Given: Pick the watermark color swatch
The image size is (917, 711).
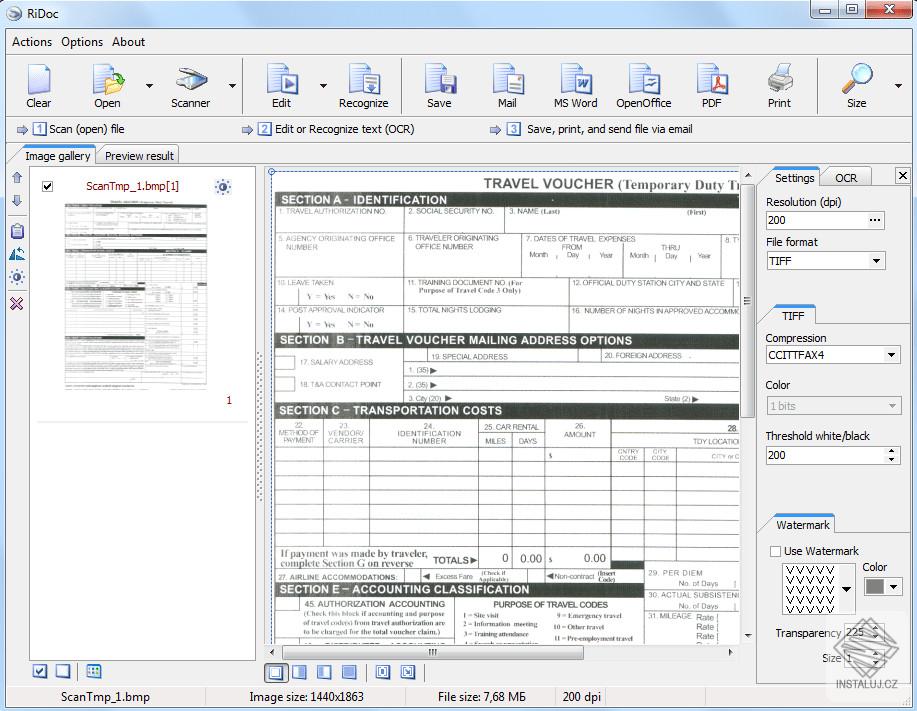Looking at the screenshot, I should (874, 587).
